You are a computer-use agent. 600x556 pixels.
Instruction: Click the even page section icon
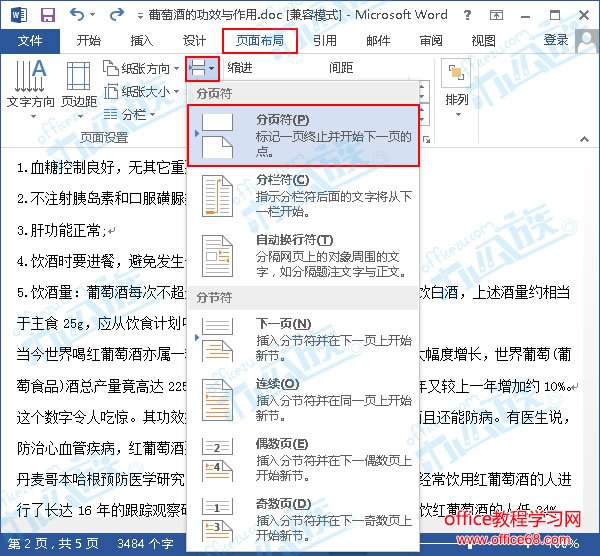tap(217, 460)
